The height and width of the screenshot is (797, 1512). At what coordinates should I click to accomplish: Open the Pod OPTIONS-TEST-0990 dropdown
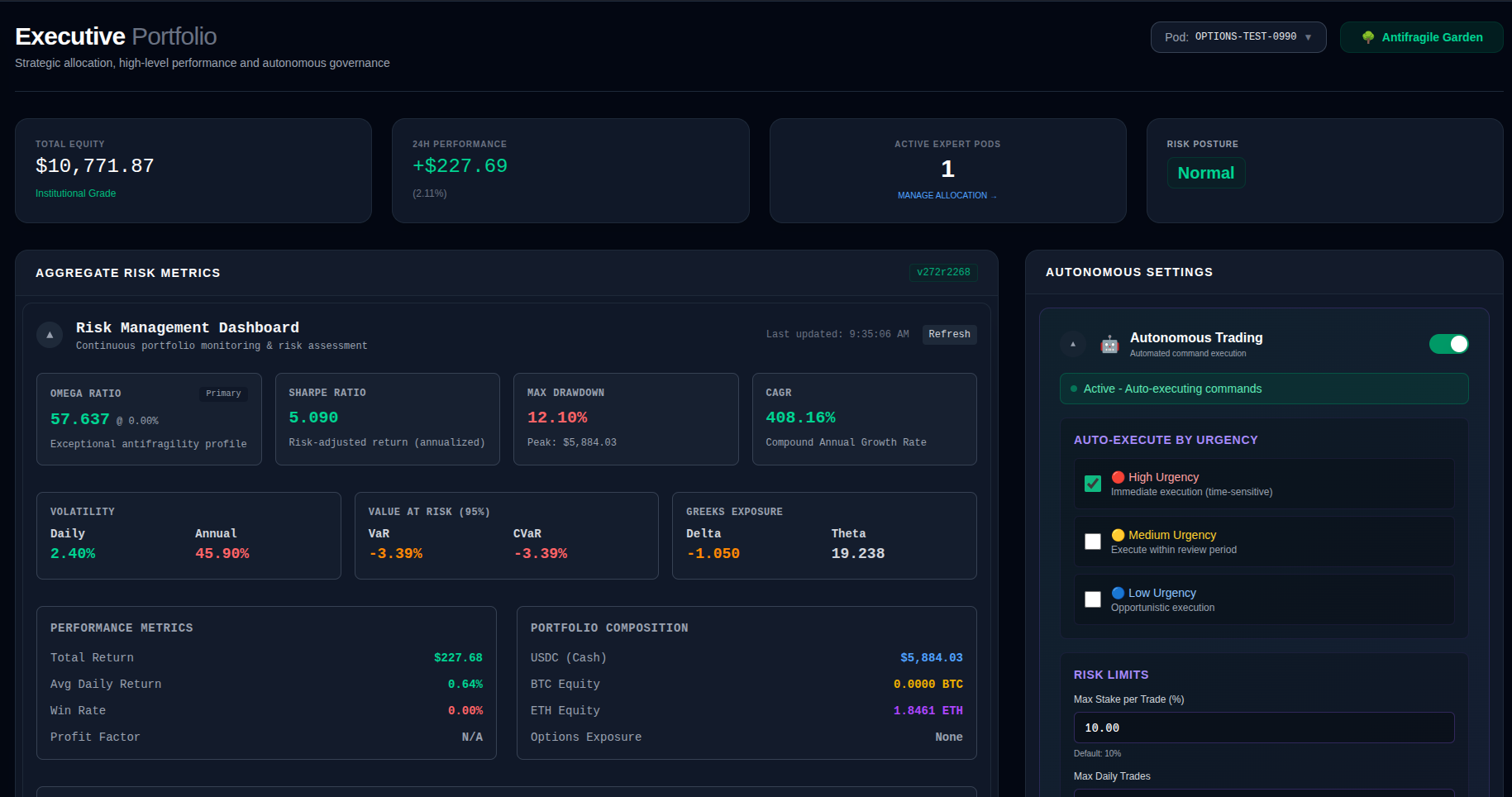point(1238,37)
